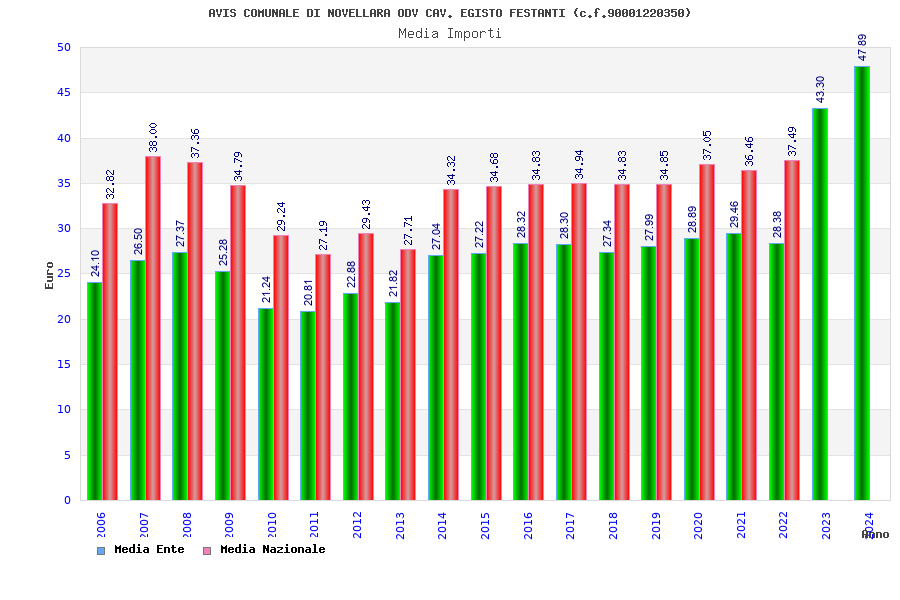
Task: Click the Media Nazionale legend label
Action: [x=273, y=549]
